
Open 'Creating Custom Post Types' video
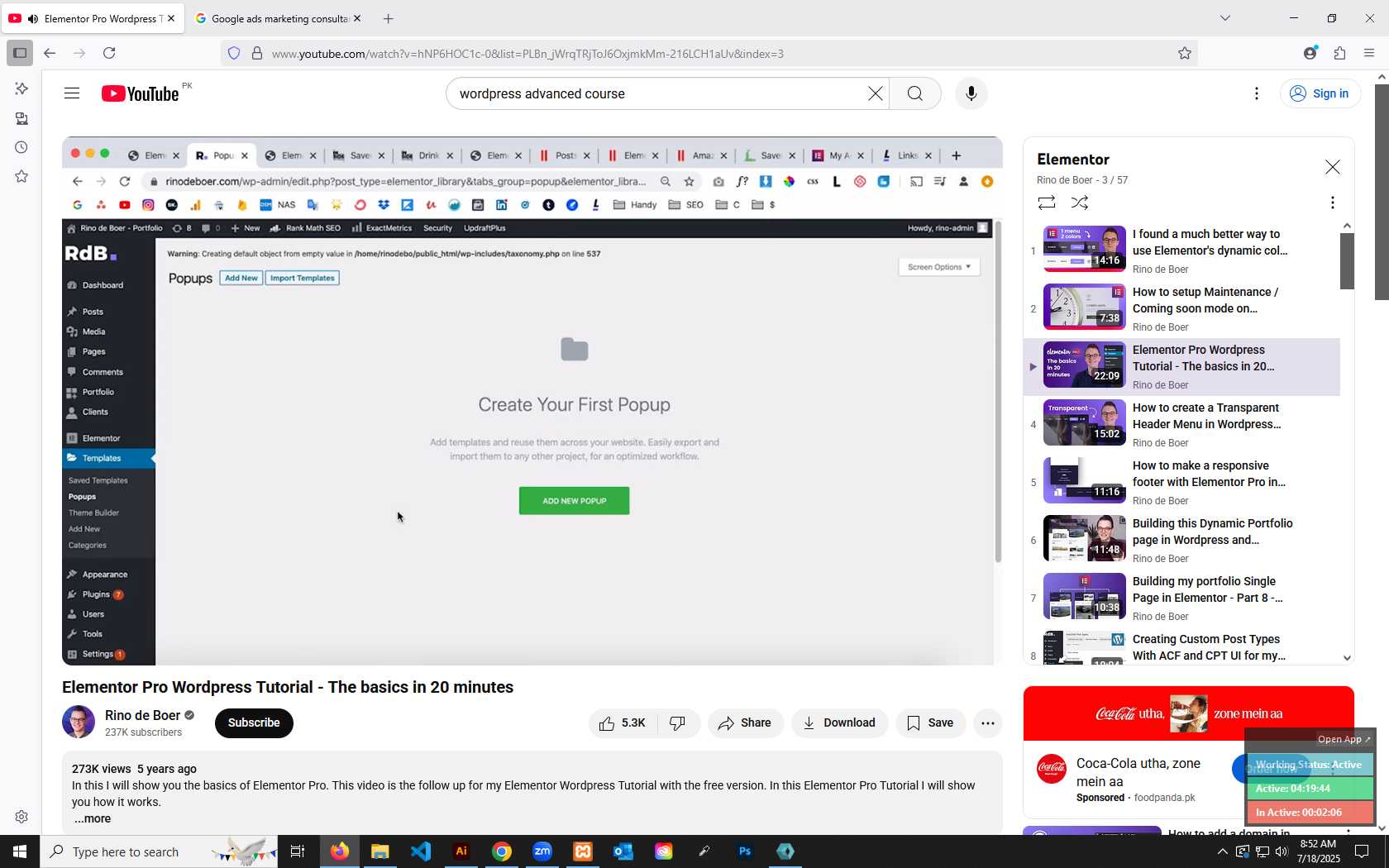(x=1182, y=647)
